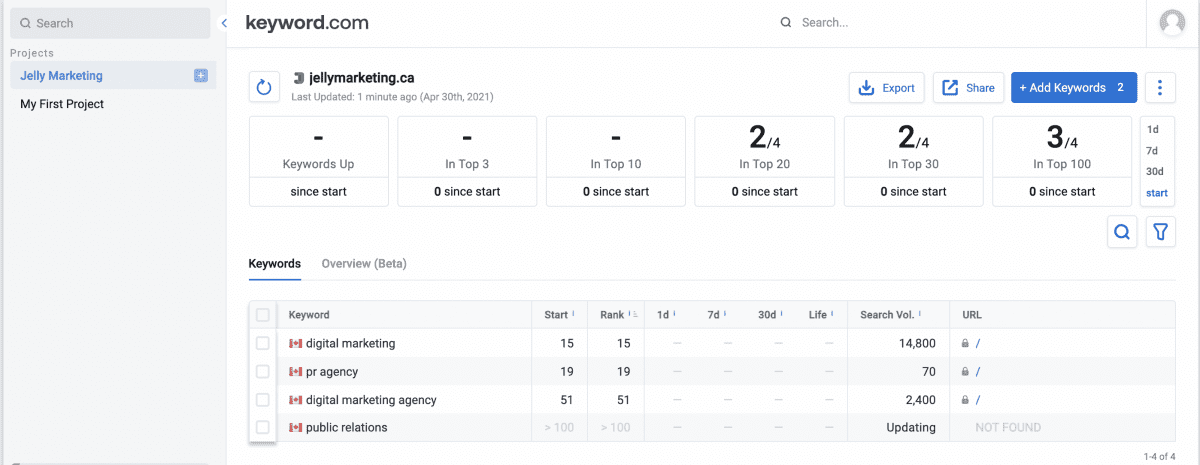The image size is (1200, 465).
Task: Click the refresh rankings icon
Action: click(x=264, y=88)
